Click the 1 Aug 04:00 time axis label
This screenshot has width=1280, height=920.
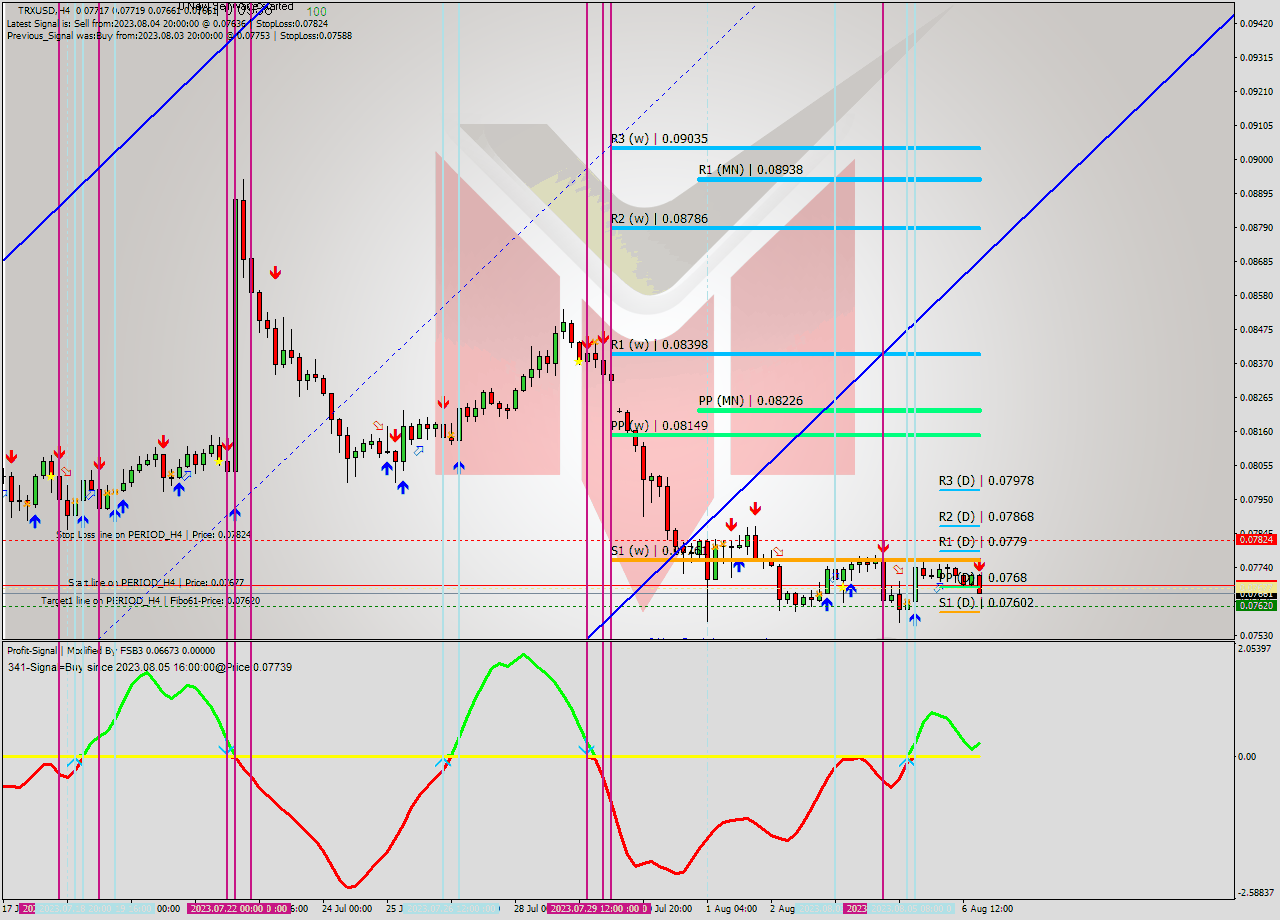[731, 909]
